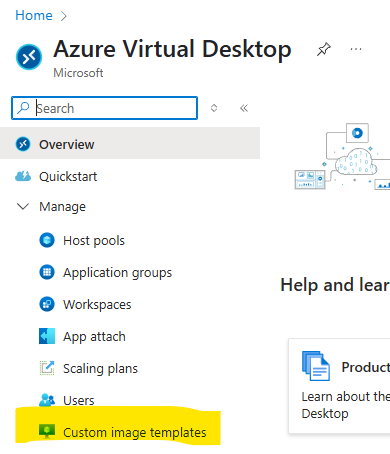Pin Azure Virtual Desktop to dashboard

click(x=324, y=49)
